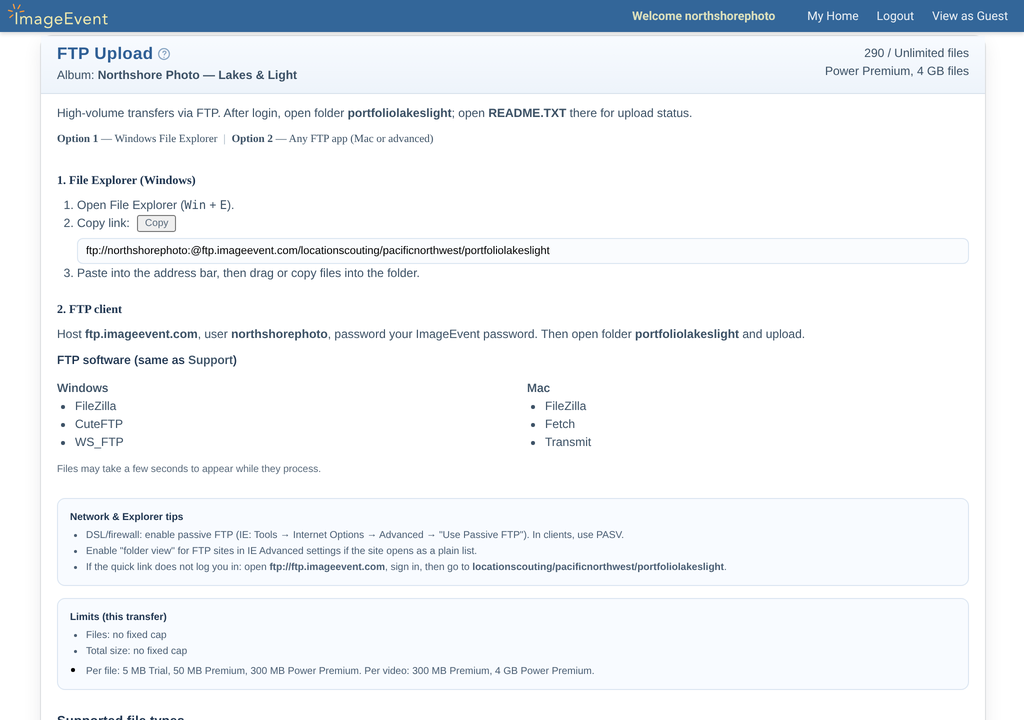Click the Files: no fixed cap line
Viewport: 1024px width, 720px height.
coord(126,635)
